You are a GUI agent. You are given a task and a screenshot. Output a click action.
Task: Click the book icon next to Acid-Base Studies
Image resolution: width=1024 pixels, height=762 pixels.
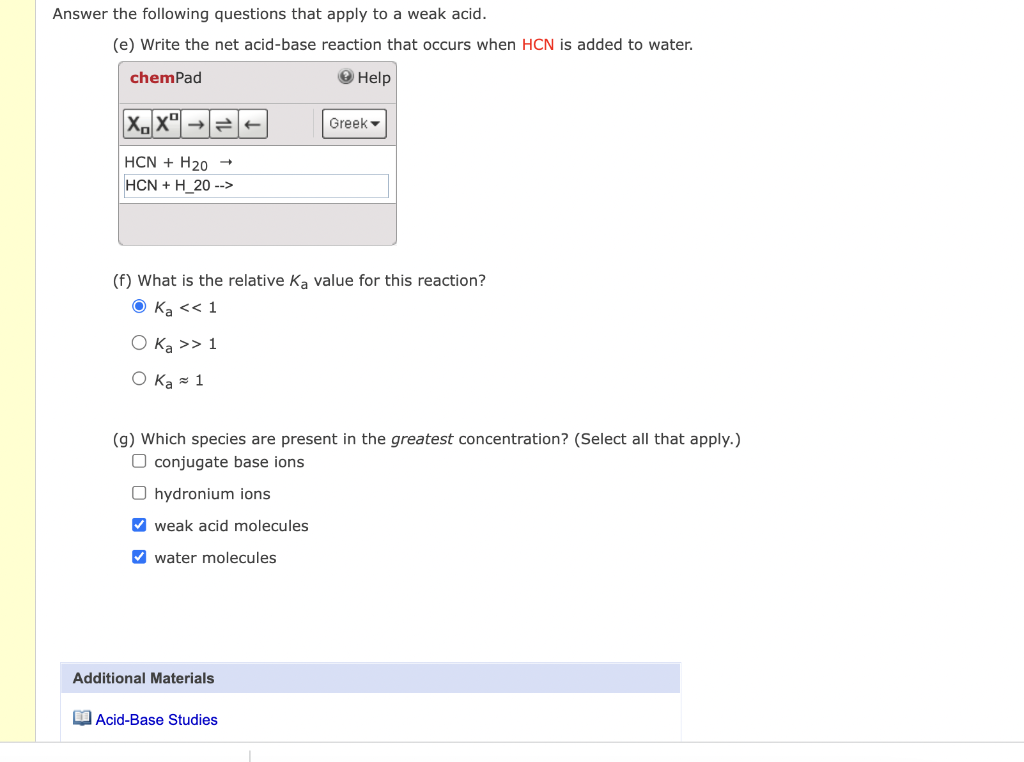[81, 717]
